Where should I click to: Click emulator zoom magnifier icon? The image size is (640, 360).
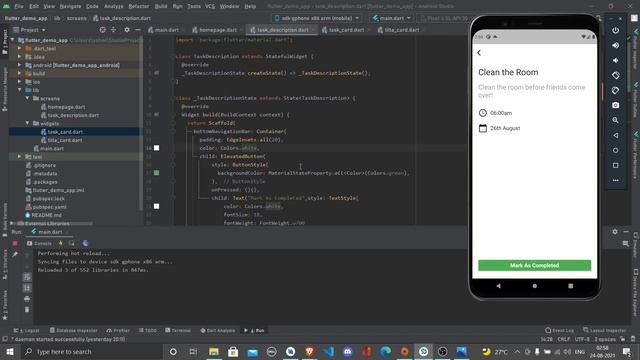pyautogui.click(x=616, y=120)
